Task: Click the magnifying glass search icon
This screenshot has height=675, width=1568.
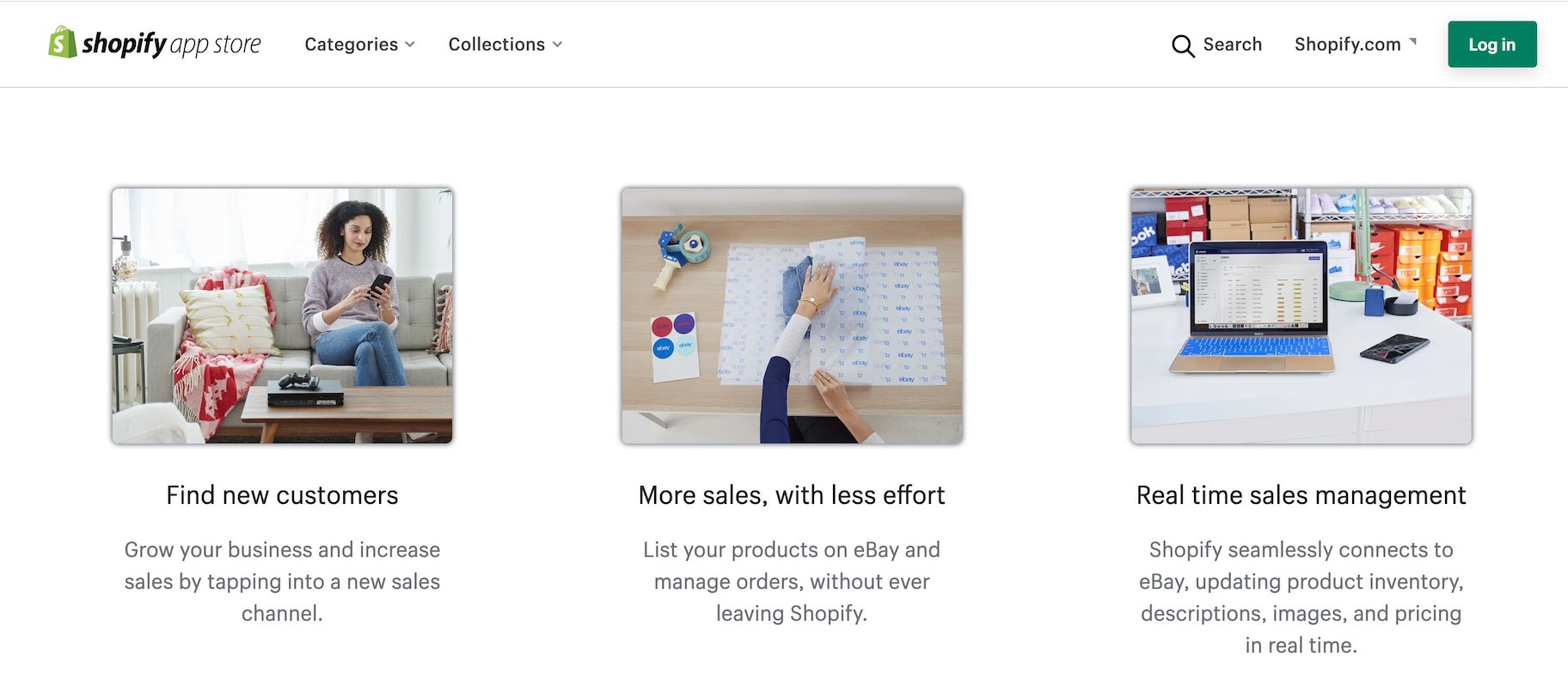Action: [x=1183, y=46]
